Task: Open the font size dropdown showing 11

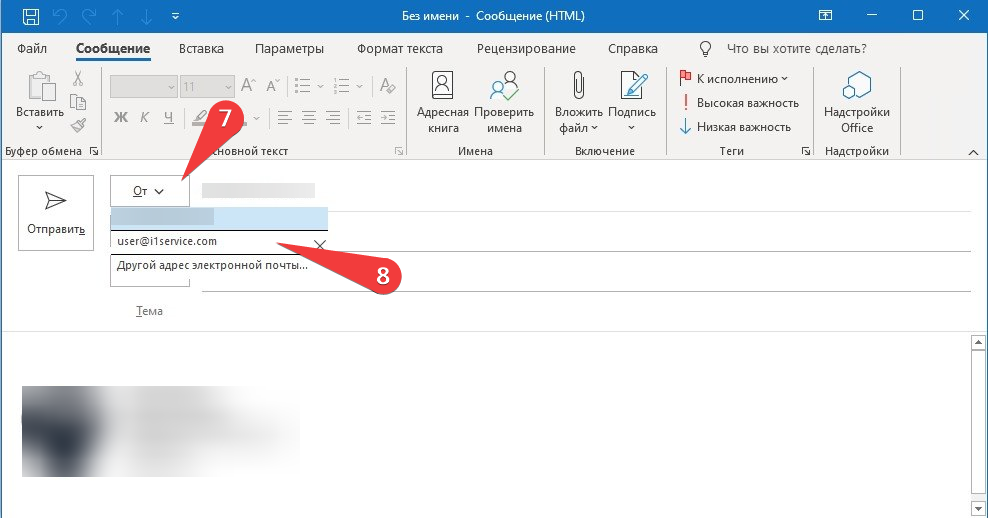Action: point(207,86)
